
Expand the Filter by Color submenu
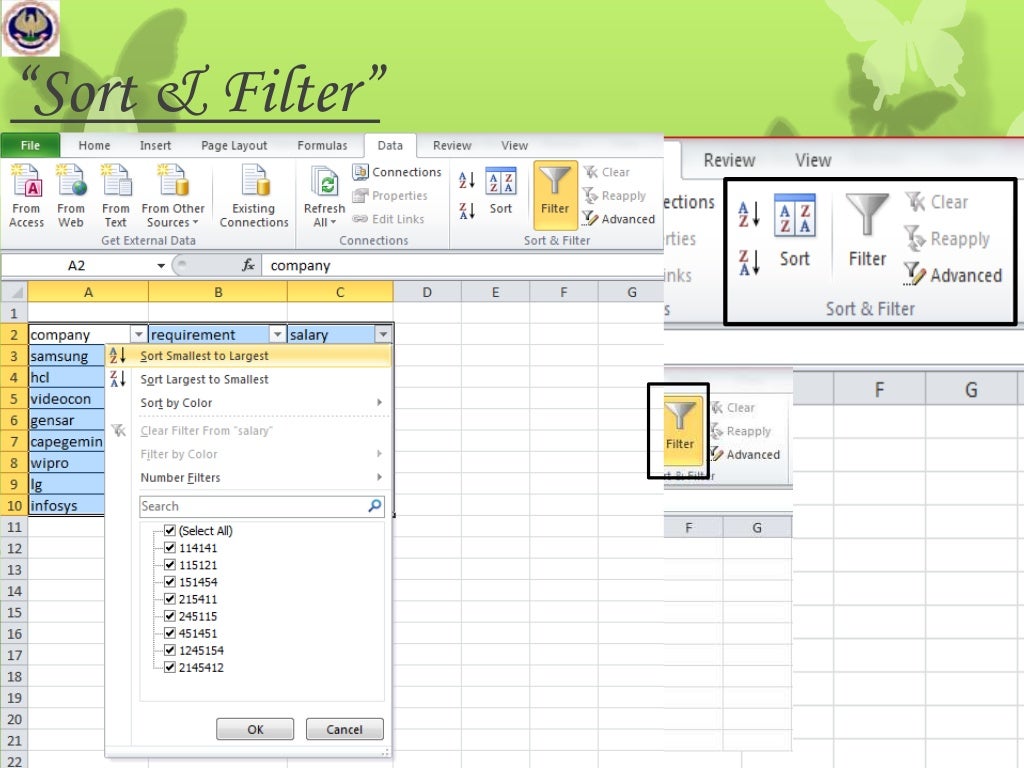pos(379,453)
